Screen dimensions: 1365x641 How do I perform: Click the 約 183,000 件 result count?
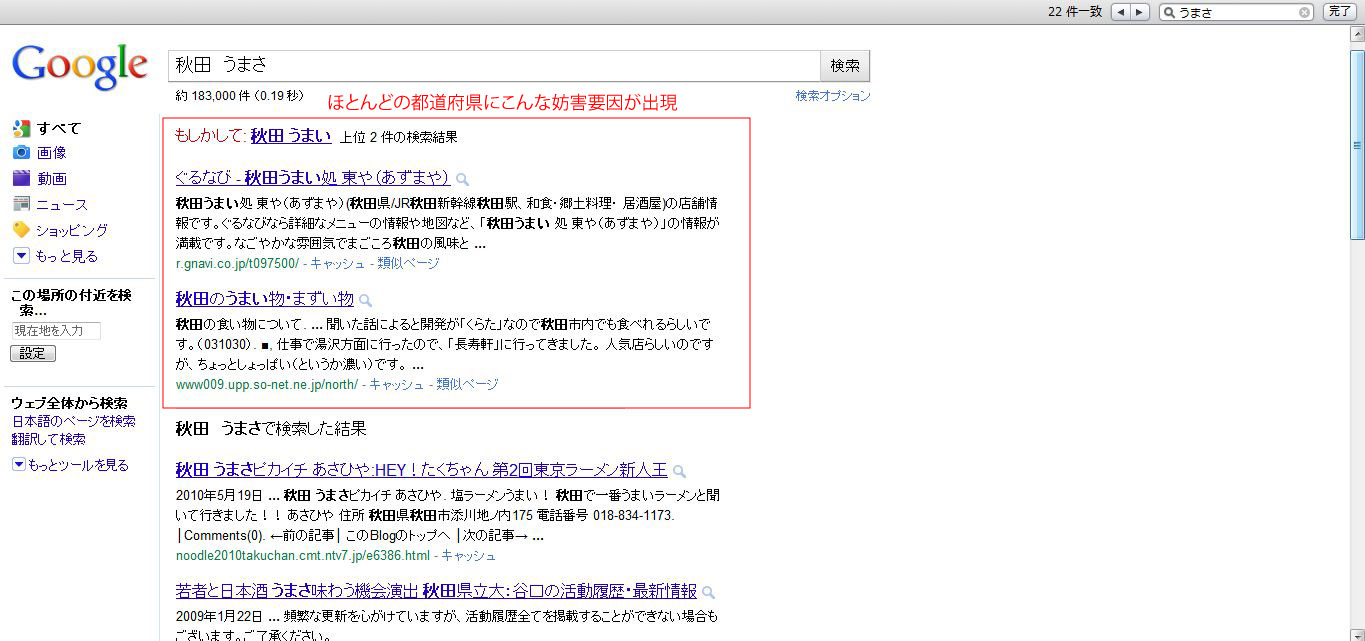tap(240, 96)
